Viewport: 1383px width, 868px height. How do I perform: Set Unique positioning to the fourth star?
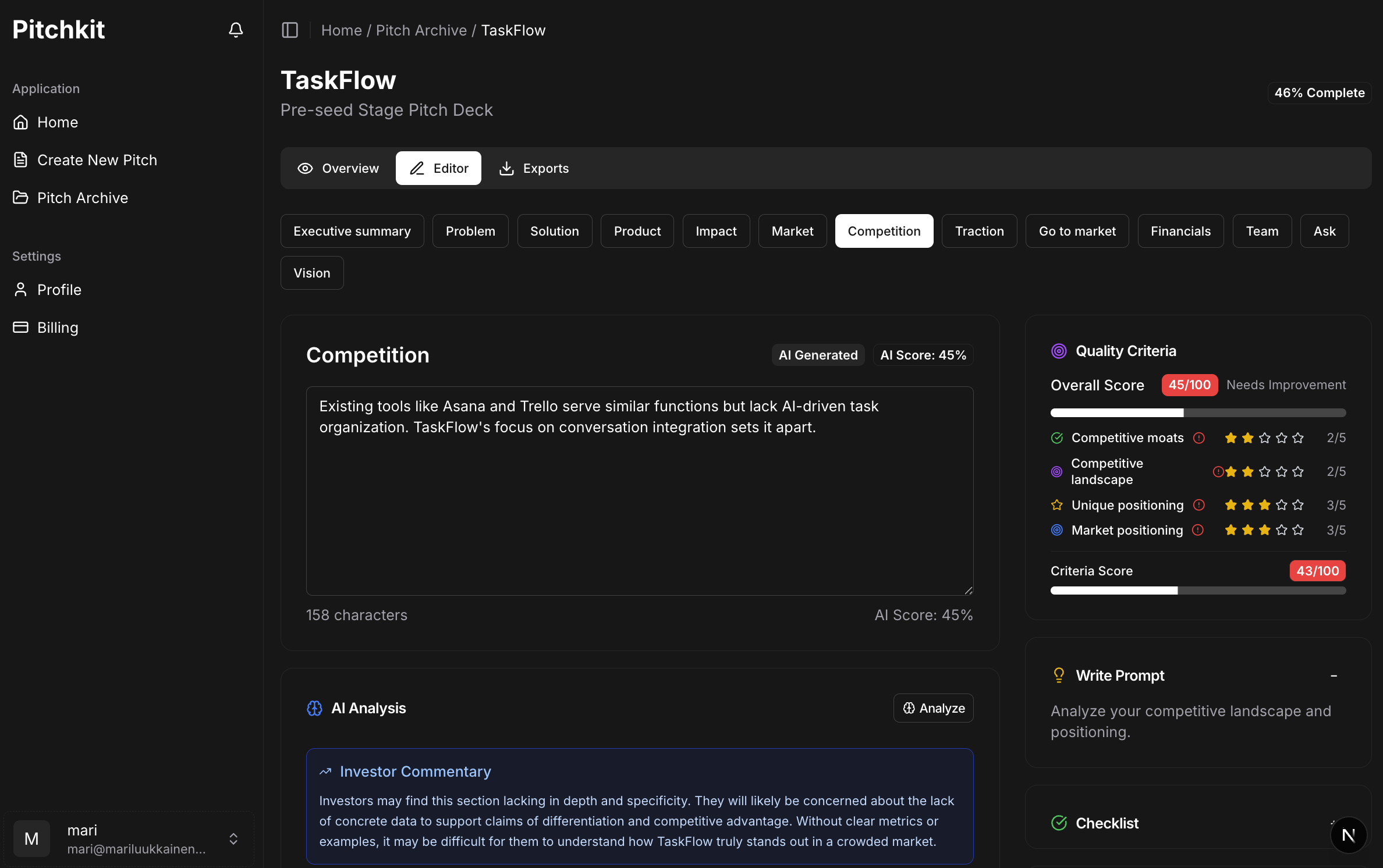[1281, 505]
